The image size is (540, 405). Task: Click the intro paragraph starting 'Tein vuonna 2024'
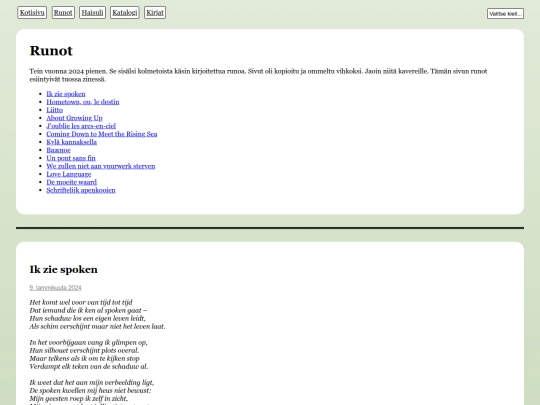click(258, 75)
